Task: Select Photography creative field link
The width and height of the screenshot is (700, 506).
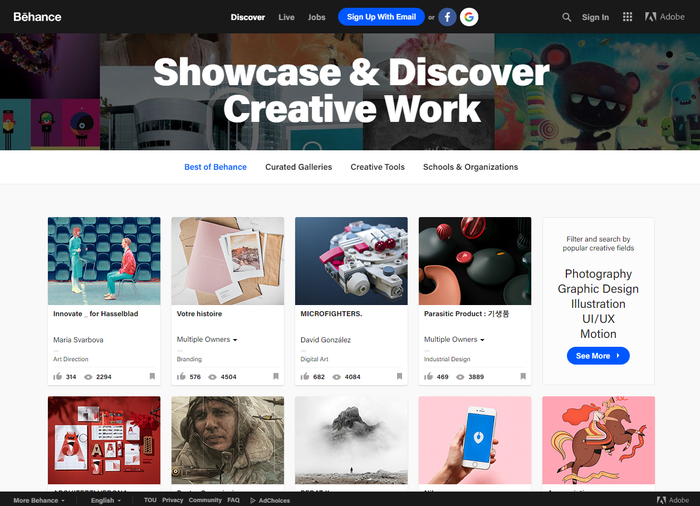Action: tap(598, 274)
